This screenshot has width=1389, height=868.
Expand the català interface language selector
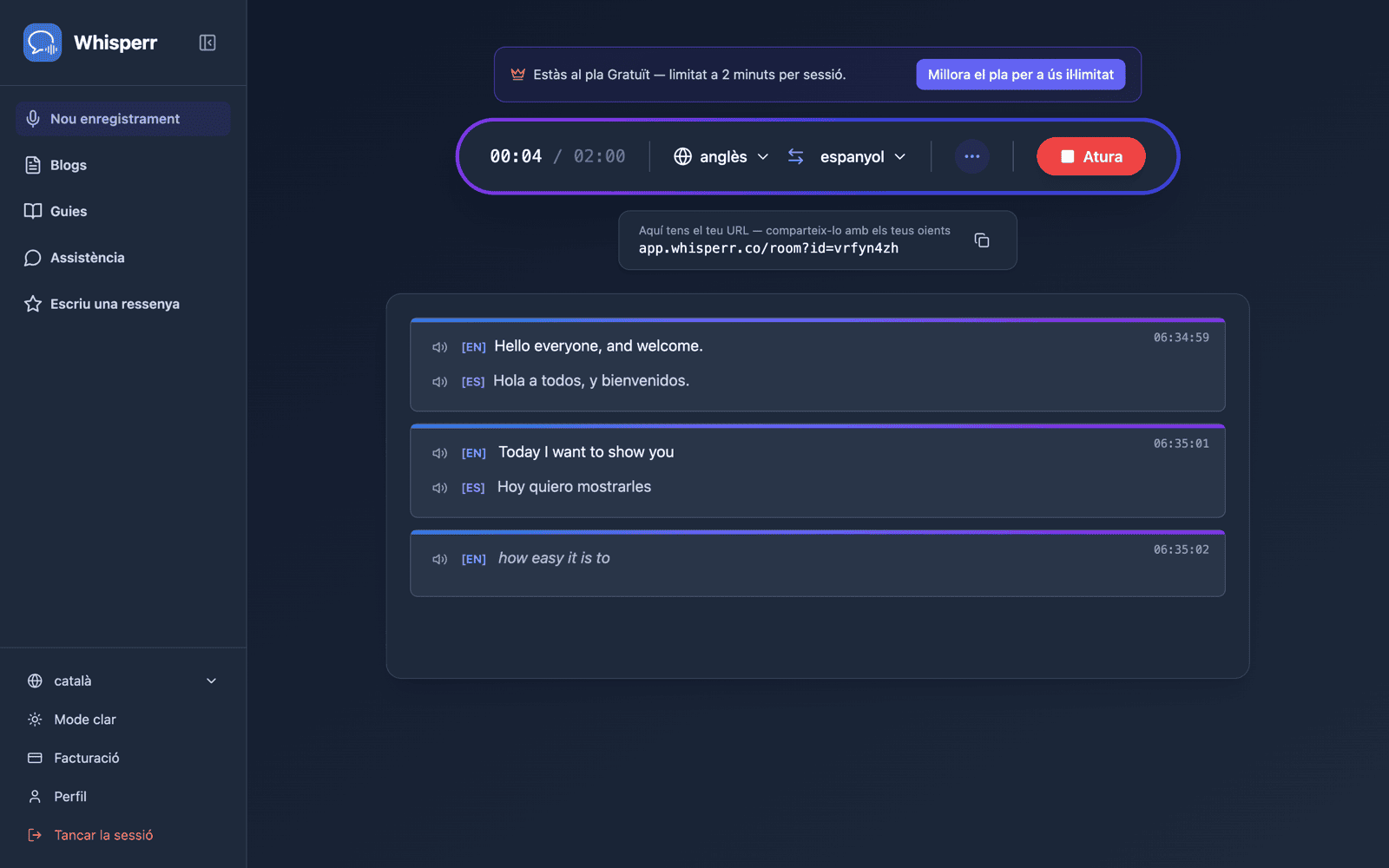122,681
